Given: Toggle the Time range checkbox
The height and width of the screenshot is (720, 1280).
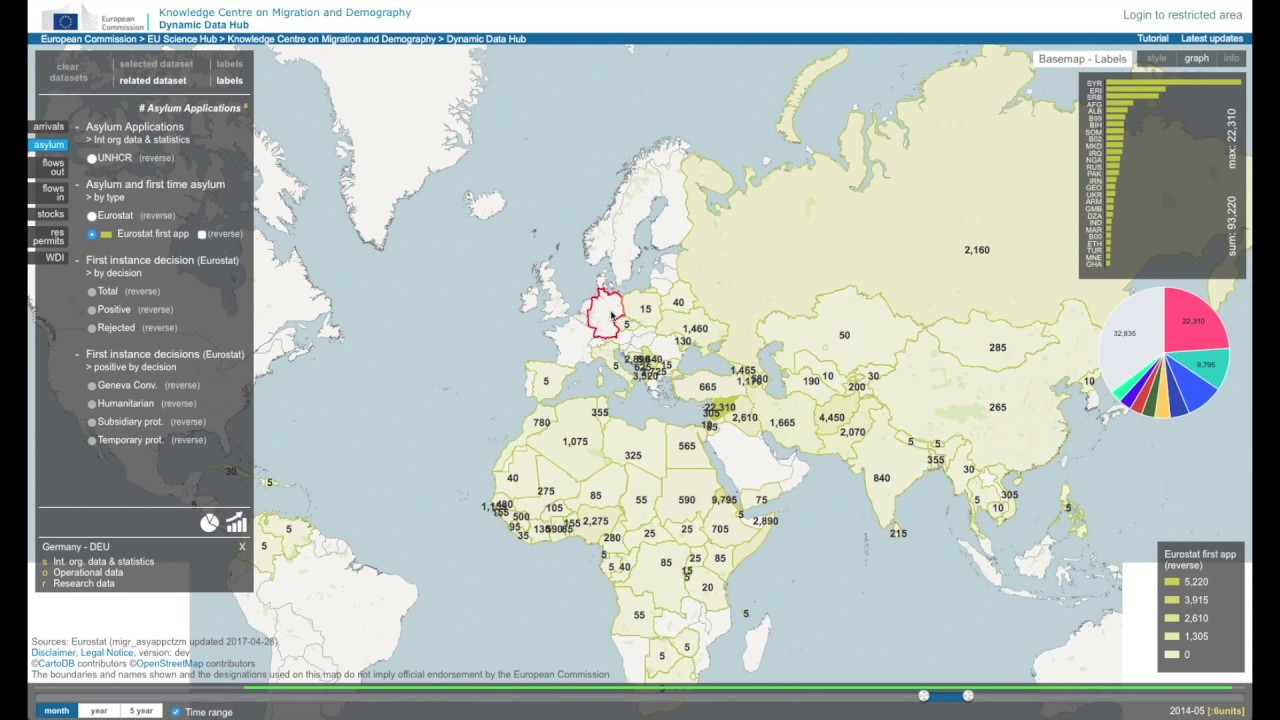Looking at the screenshot, I should pyautogui.click(x=176, y=712).
